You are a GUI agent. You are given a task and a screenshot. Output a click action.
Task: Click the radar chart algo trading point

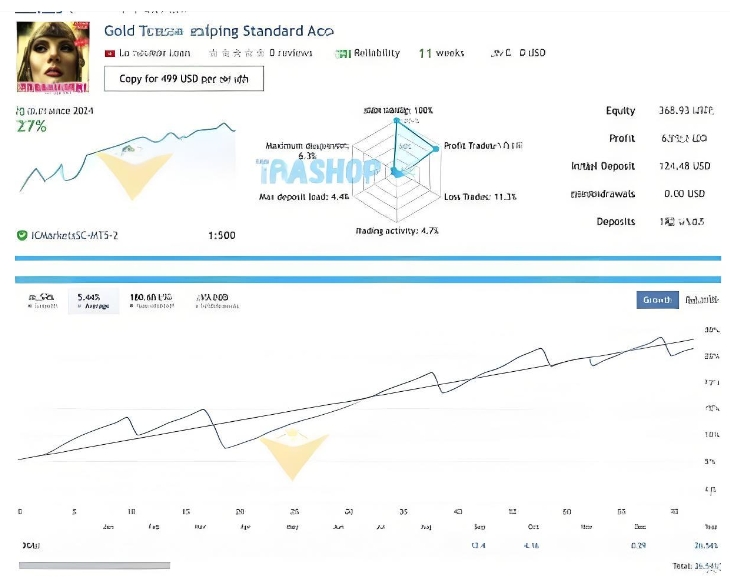pyautogui.click(x=395, y=119)
